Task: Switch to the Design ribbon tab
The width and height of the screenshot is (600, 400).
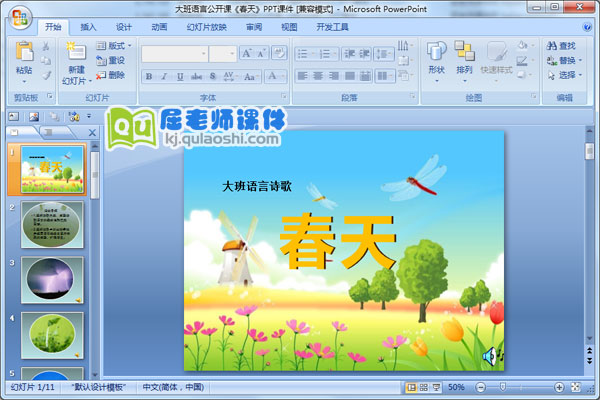Action: (x=124, y=27)
